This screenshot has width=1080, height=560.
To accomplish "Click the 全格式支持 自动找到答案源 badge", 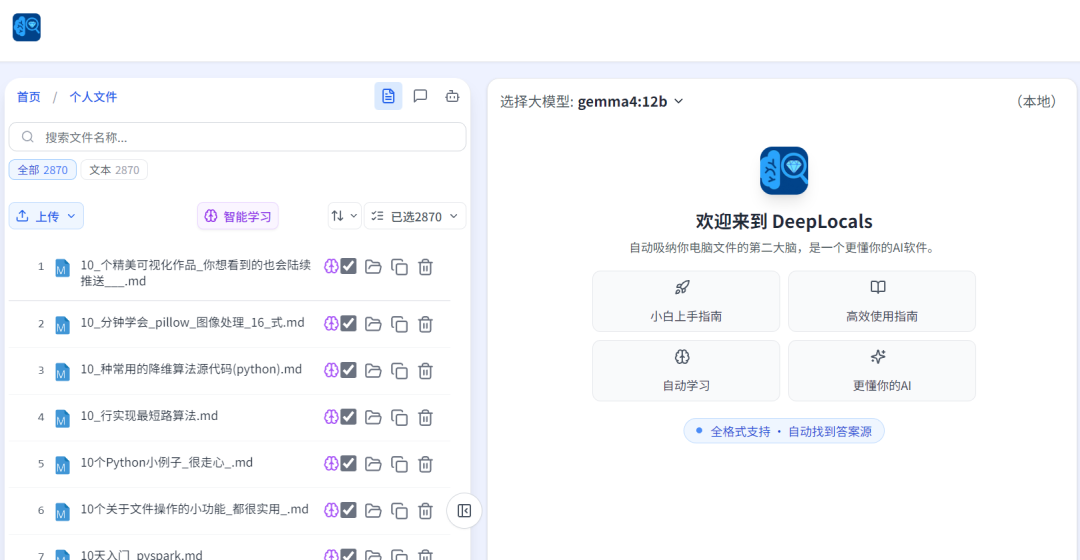I will click(x=784, y=431).
